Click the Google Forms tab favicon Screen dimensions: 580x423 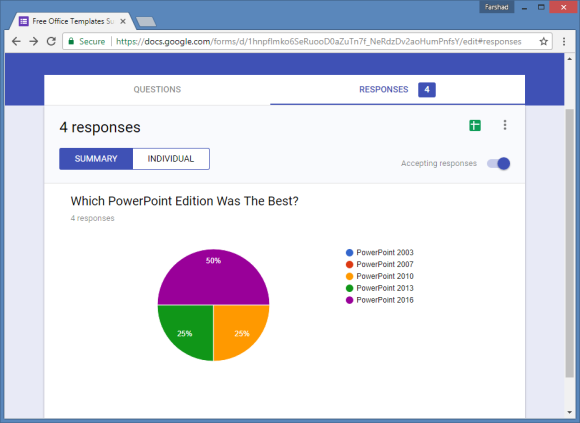tap(24, 21)
